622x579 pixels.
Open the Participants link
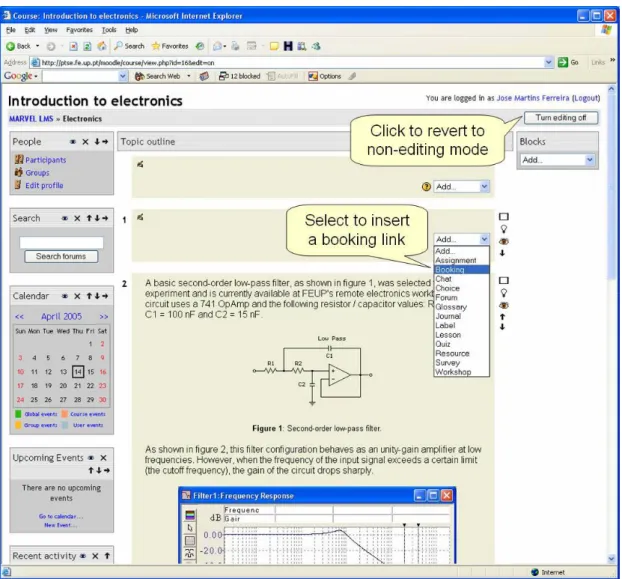tap(46, 160)
